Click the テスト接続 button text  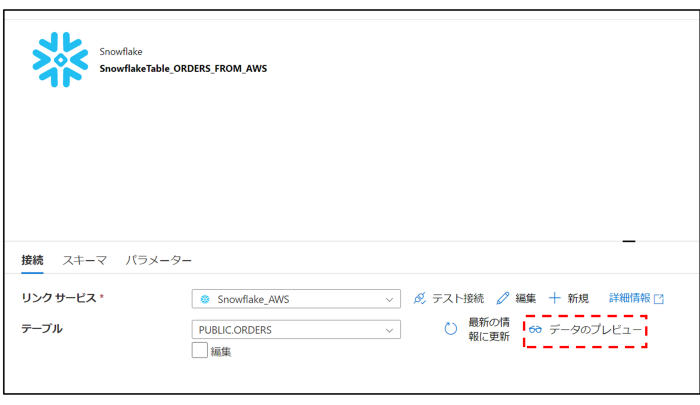pyautogui.click(x=458, y=298)
